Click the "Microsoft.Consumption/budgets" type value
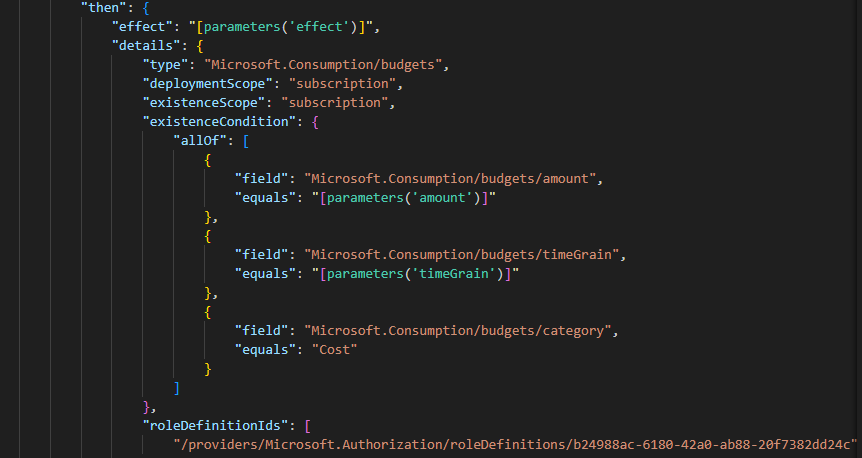862x458 pixels. [x=323, y=64]
